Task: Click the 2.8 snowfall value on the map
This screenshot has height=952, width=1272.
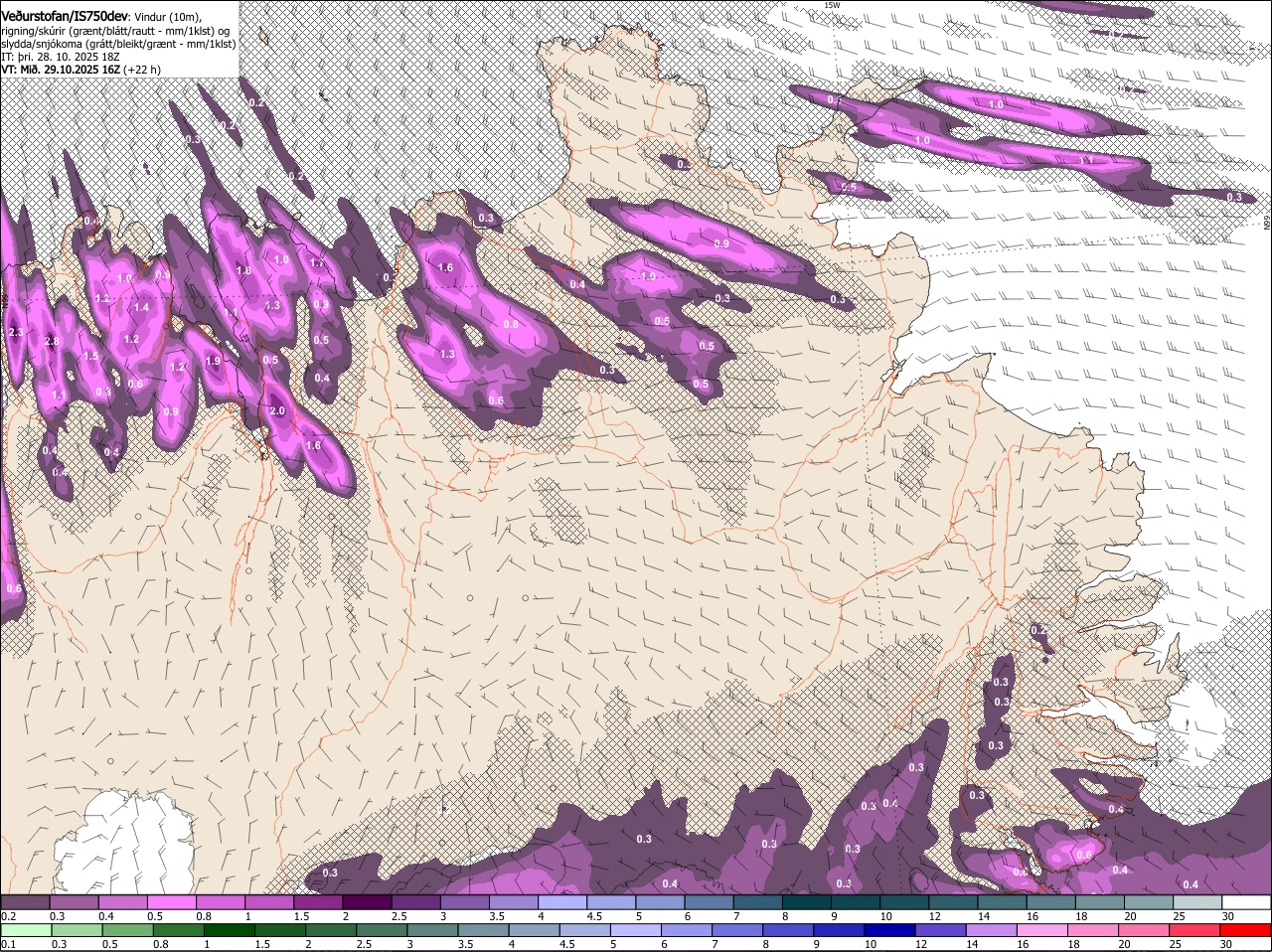Action: [x=53, y=342]
